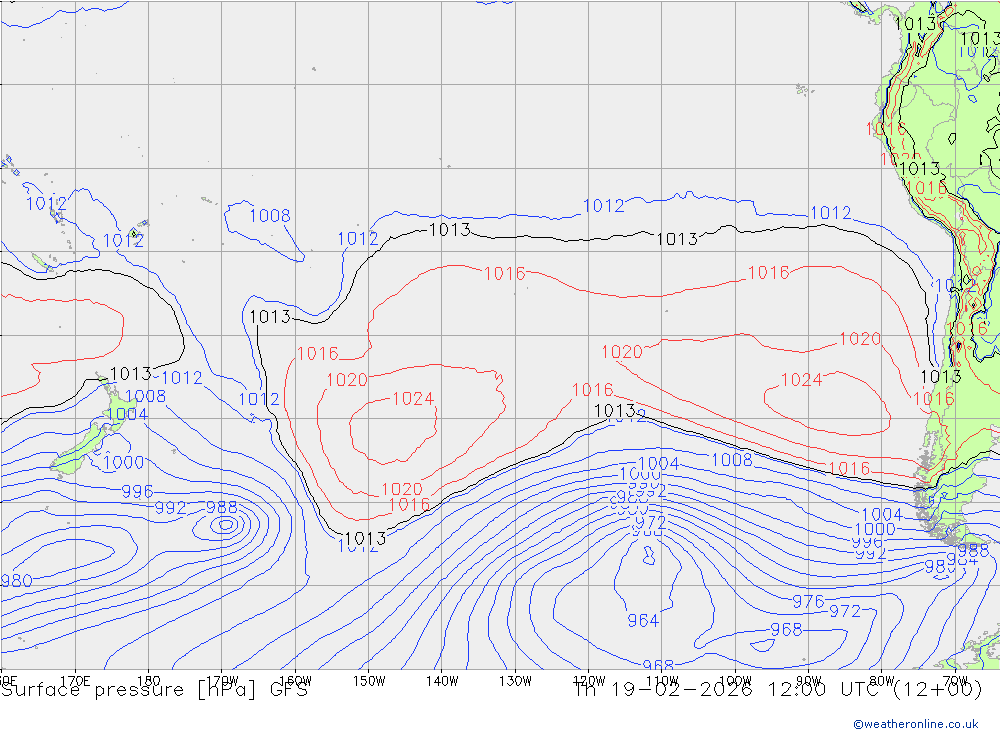Click the blue 980 isobar label
Screen dimensions: 1000x733
click(16, 581)
